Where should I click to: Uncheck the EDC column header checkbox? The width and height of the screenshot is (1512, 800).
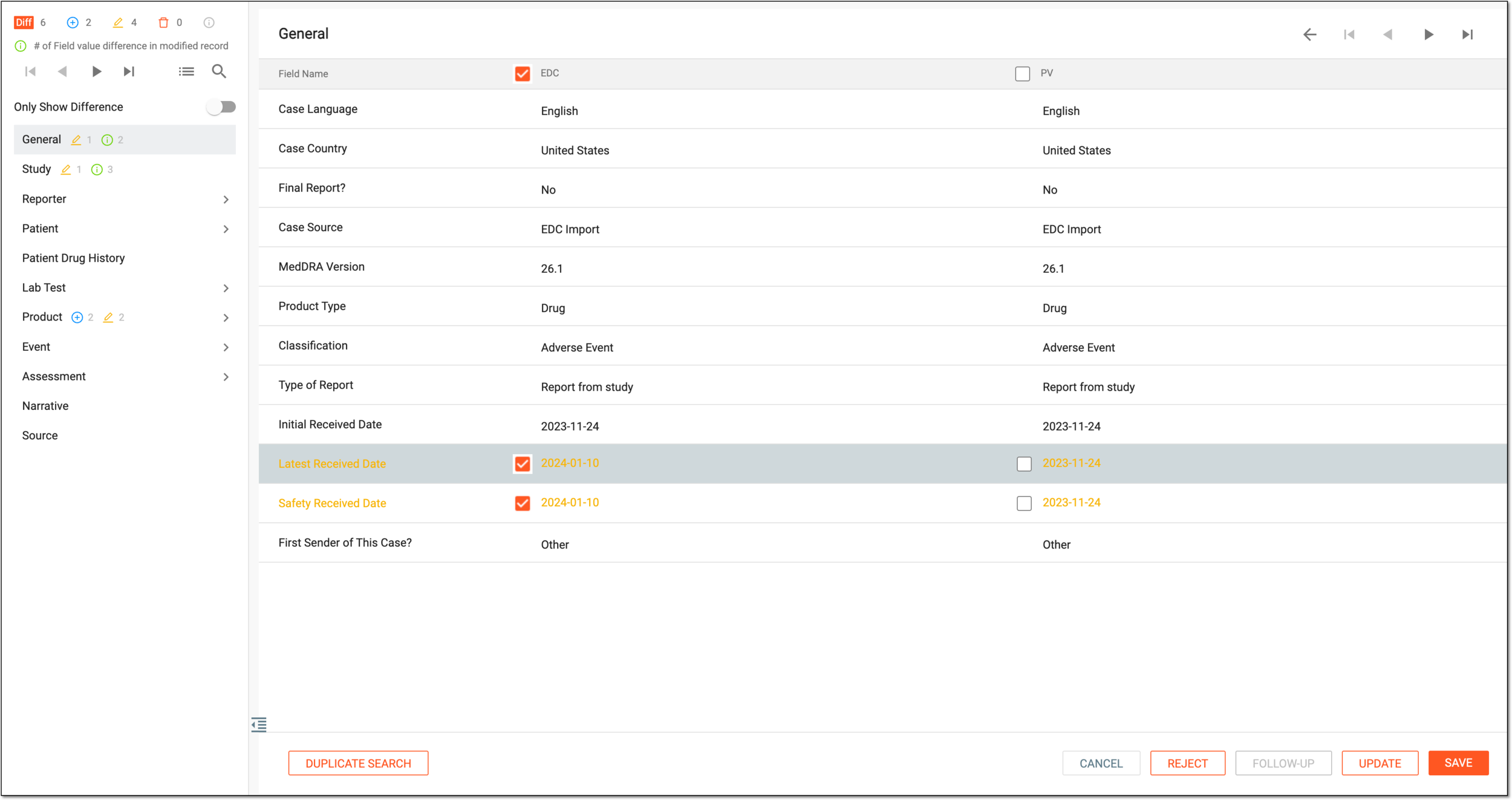523,74
